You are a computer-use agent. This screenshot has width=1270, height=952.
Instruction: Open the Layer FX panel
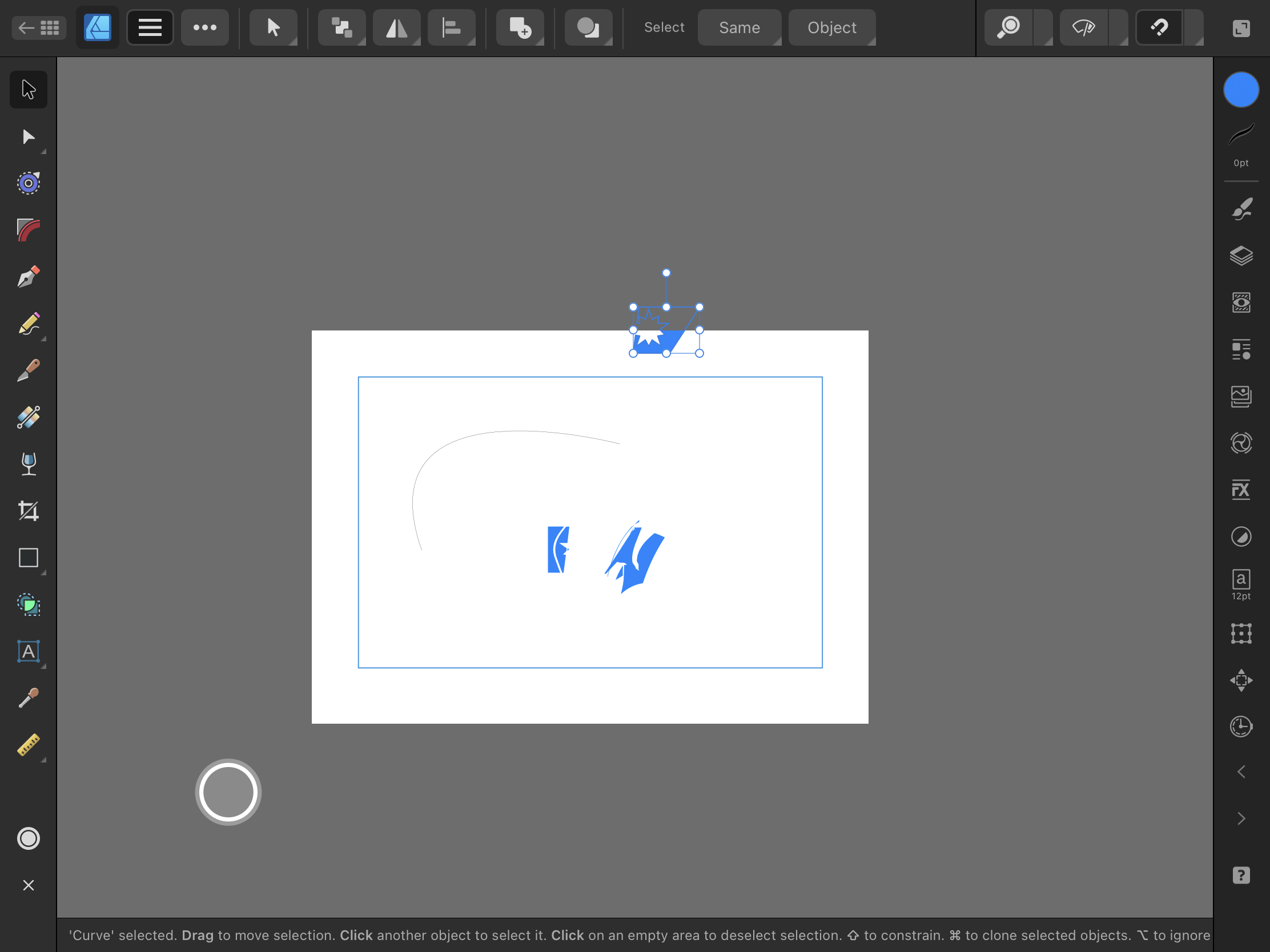1241,490
